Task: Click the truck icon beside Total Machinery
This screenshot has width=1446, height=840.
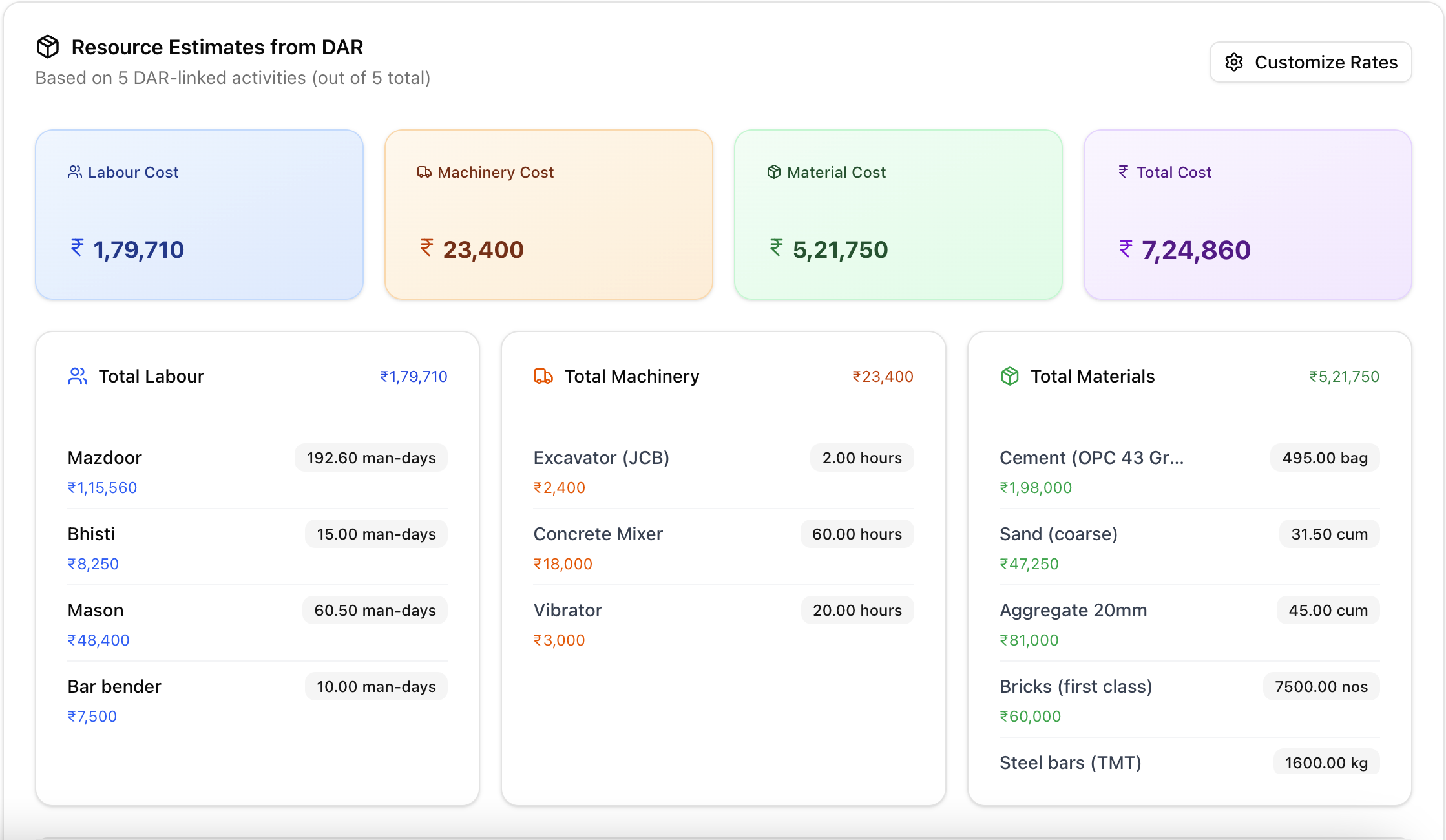Action: tap(543, 376)
